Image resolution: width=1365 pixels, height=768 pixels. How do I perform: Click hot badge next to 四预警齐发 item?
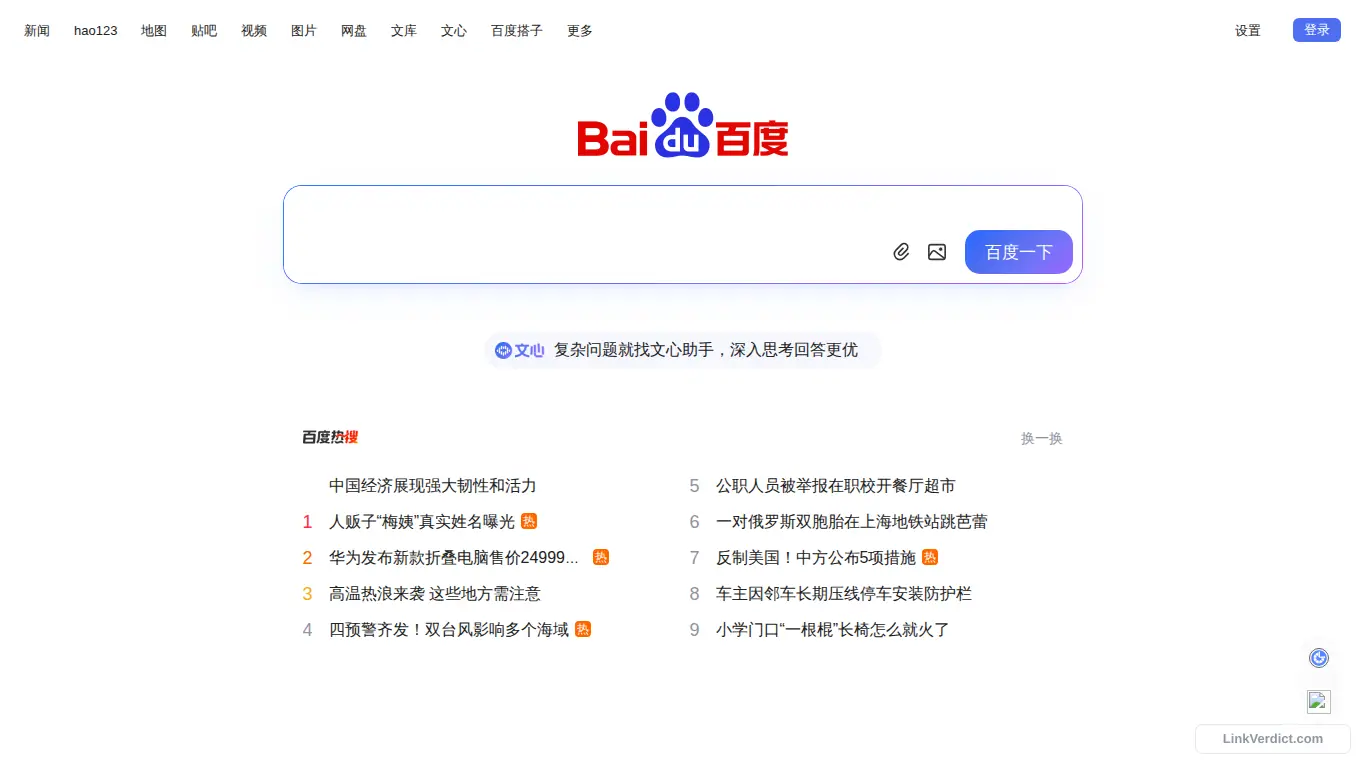pos(583,629)
